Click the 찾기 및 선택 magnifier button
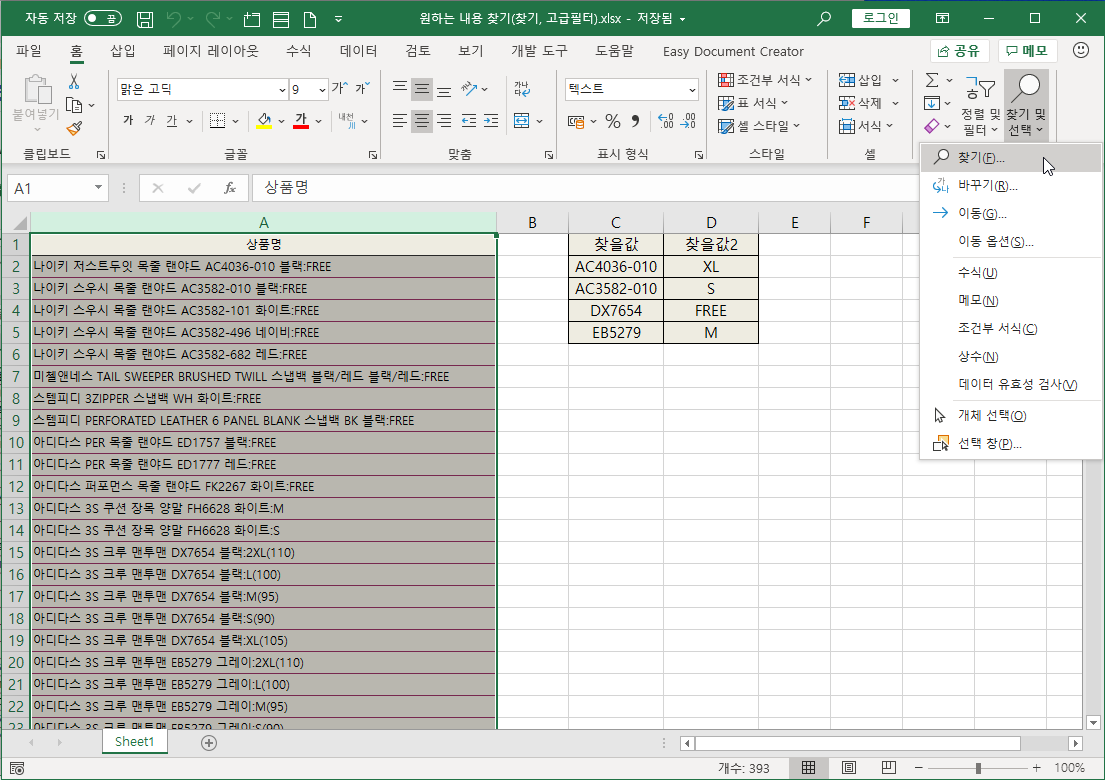 point(1026,105)
